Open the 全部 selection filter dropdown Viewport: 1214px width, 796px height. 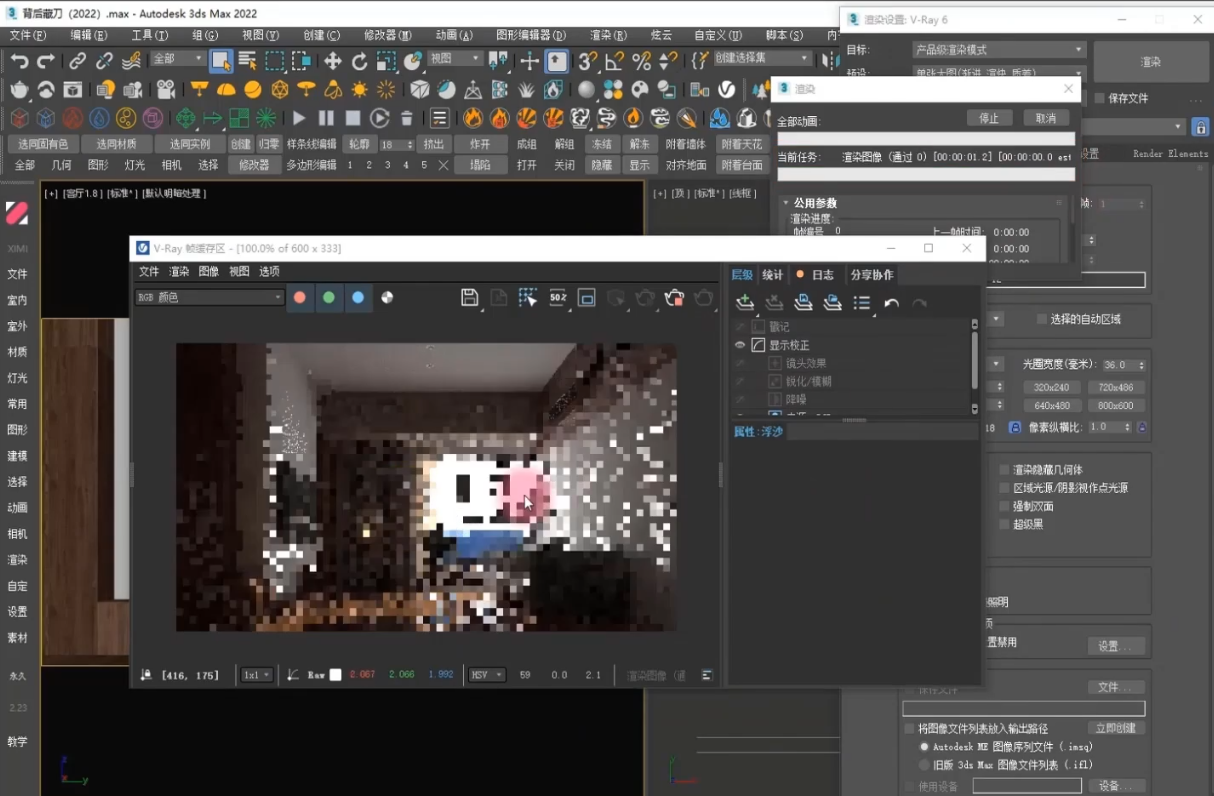coord(178,60)
